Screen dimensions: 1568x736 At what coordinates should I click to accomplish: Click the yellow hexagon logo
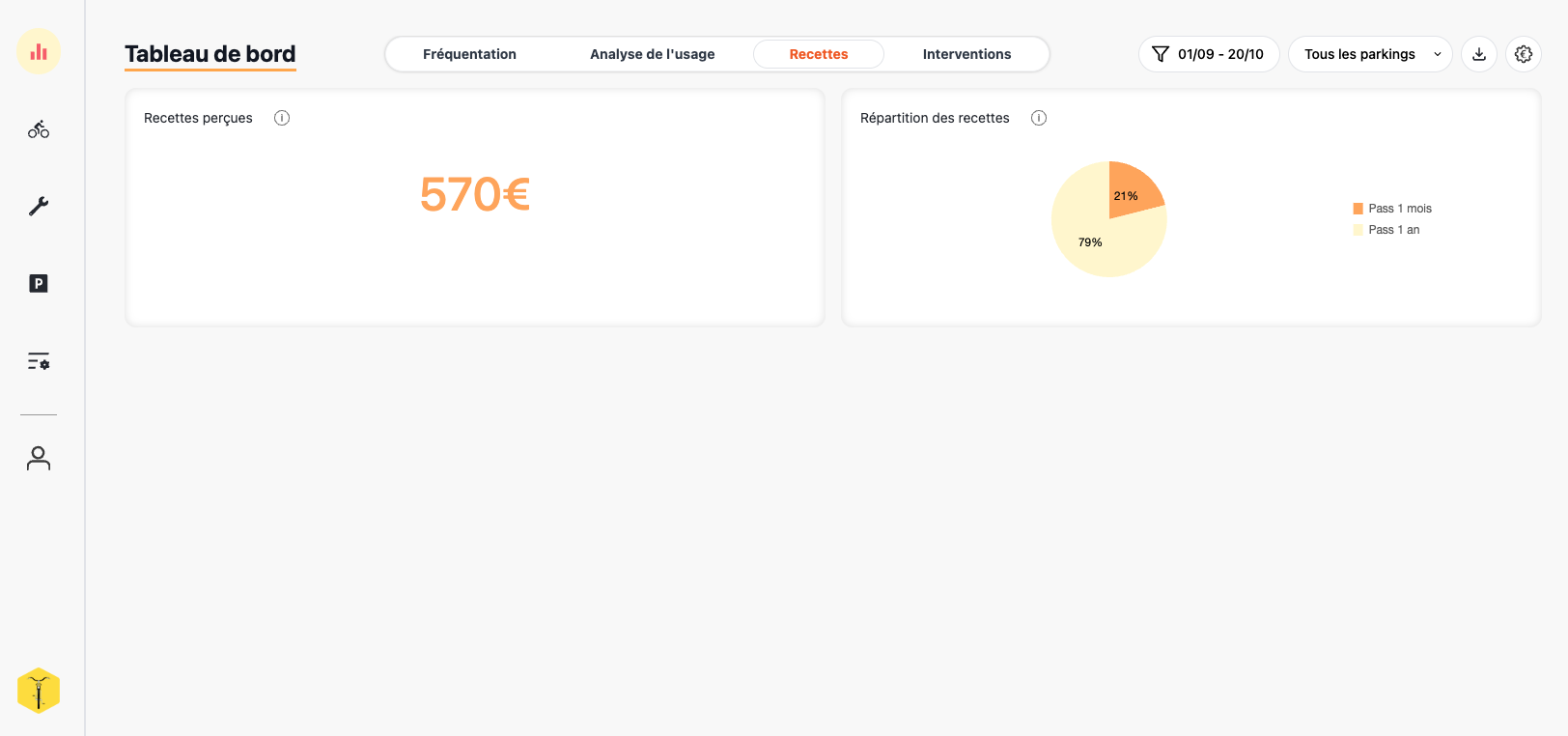click(x=39, y=691)
